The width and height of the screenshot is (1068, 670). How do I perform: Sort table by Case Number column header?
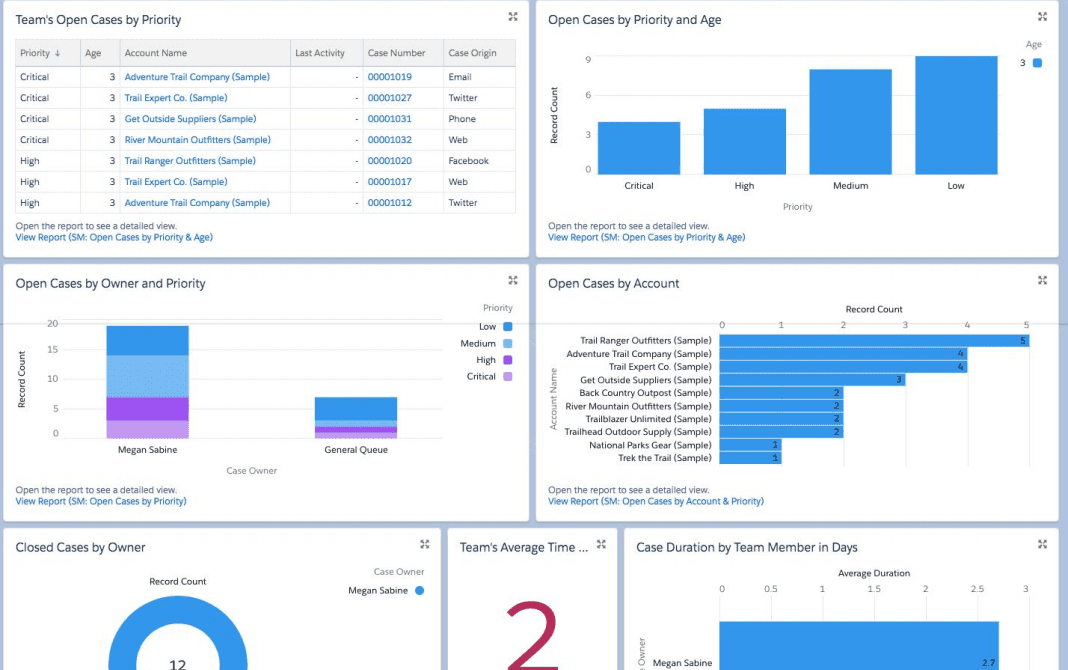click(396, 53)
